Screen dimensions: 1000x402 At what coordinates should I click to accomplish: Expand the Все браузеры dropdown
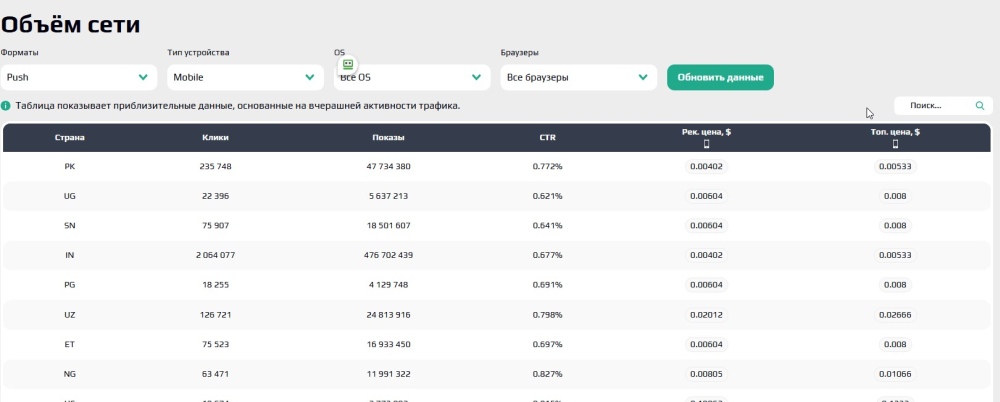click(578, 77)
